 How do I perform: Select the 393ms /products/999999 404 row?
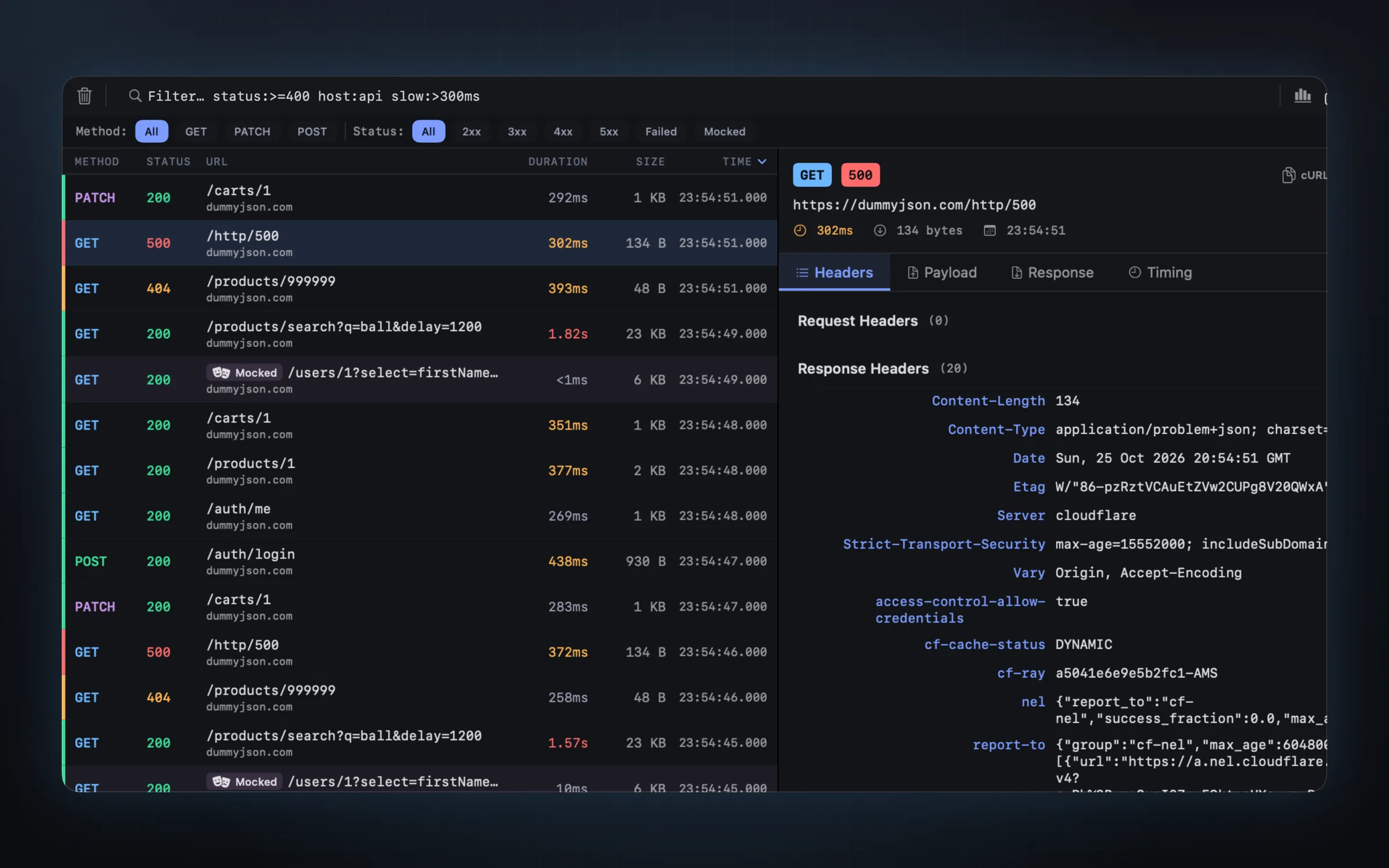tap(420, 289)
